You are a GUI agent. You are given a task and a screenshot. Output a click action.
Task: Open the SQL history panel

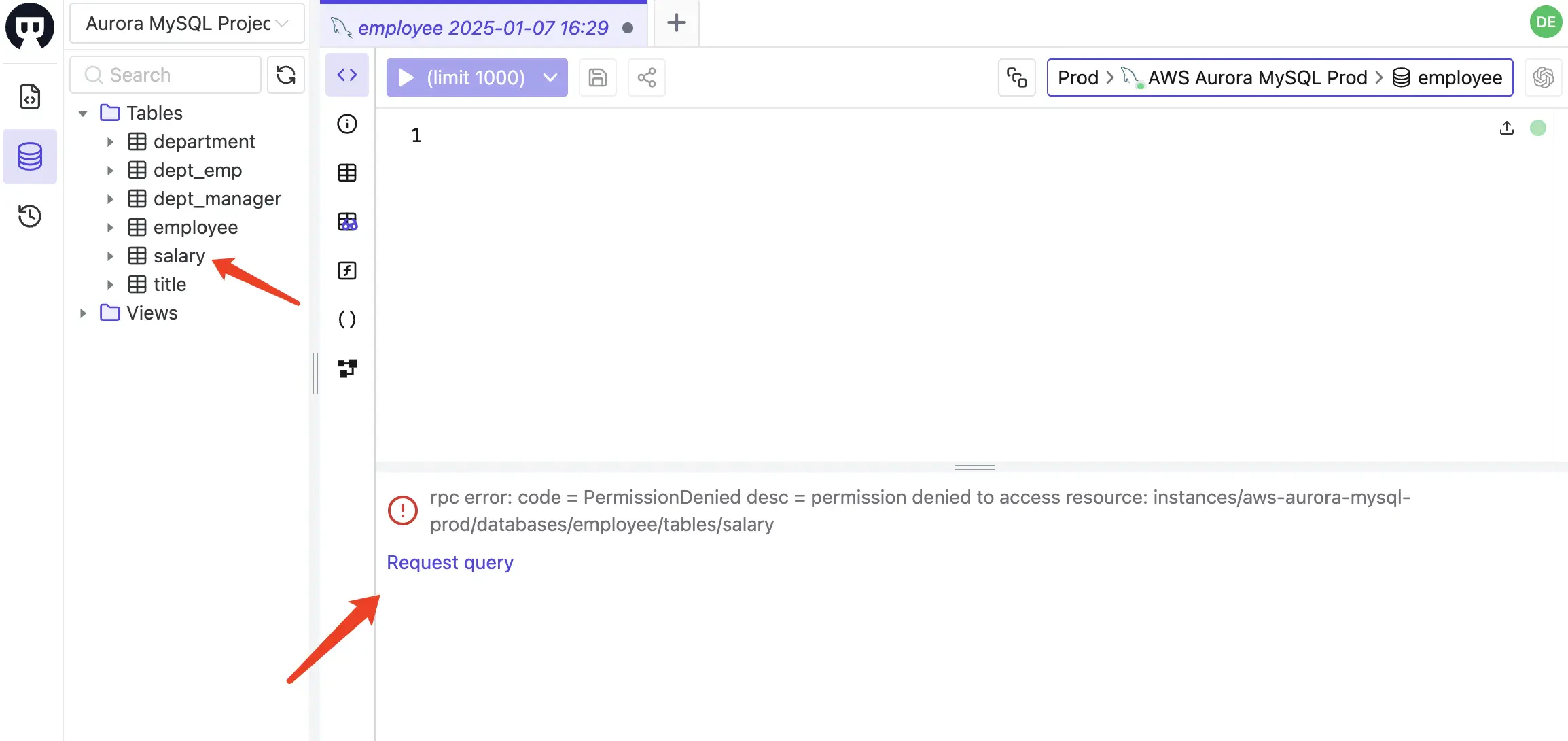[30, 216]
